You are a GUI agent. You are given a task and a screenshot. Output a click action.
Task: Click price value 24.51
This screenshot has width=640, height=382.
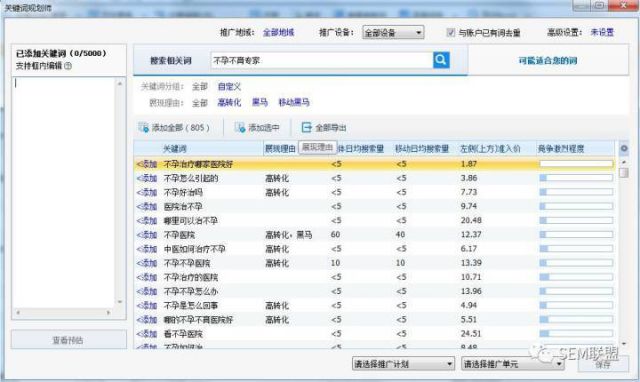coord(471,334)
